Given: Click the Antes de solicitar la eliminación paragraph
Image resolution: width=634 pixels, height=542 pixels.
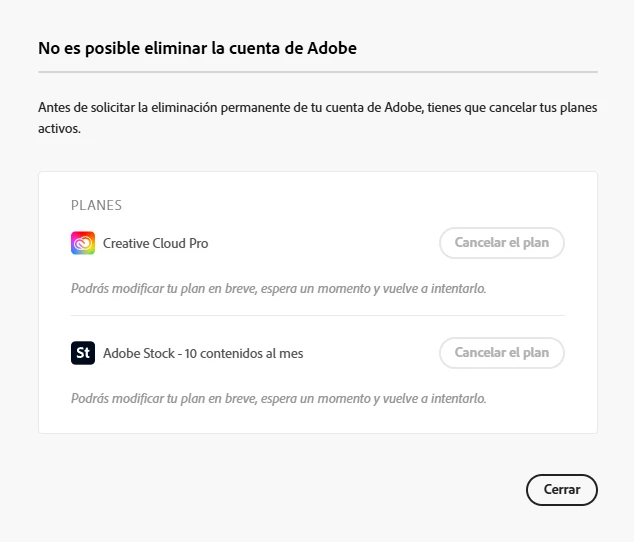Looking at the screenshot, I should tap(317, 118).
